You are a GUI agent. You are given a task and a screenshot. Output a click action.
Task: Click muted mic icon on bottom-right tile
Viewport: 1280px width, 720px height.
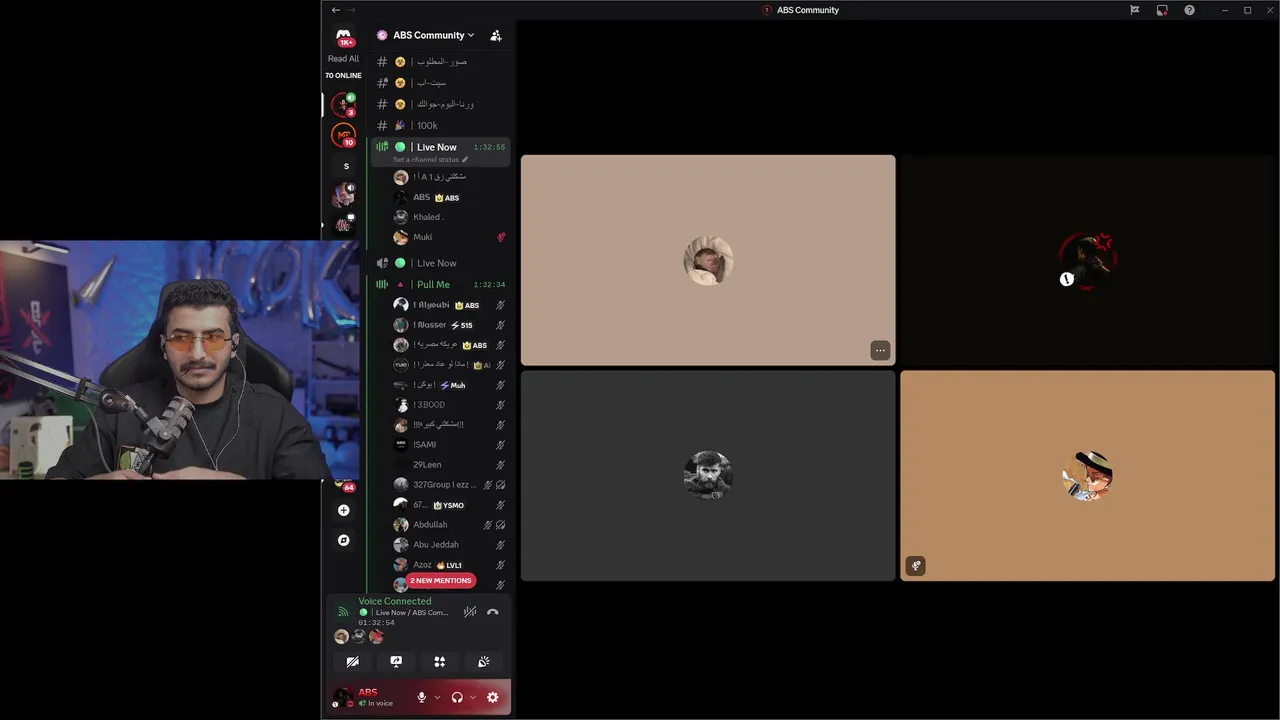916,566
